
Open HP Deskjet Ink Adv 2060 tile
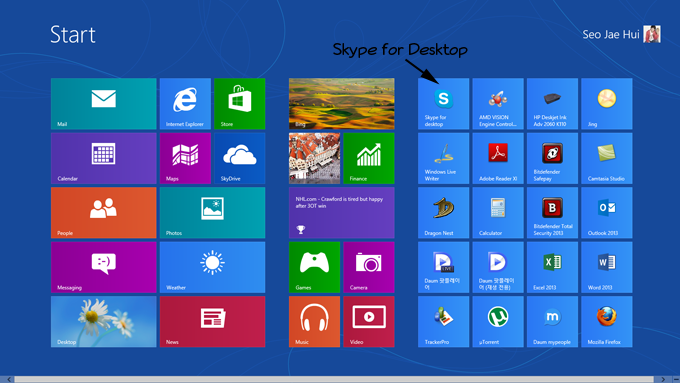[x=552, y=104]
